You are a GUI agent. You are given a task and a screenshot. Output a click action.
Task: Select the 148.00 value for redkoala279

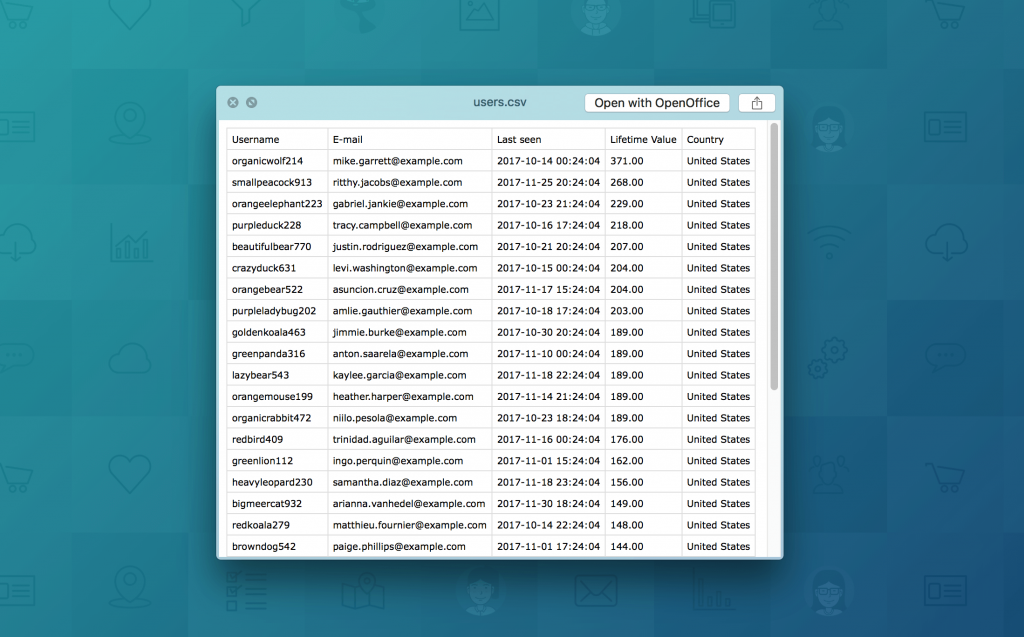click(x=627, y=526)
